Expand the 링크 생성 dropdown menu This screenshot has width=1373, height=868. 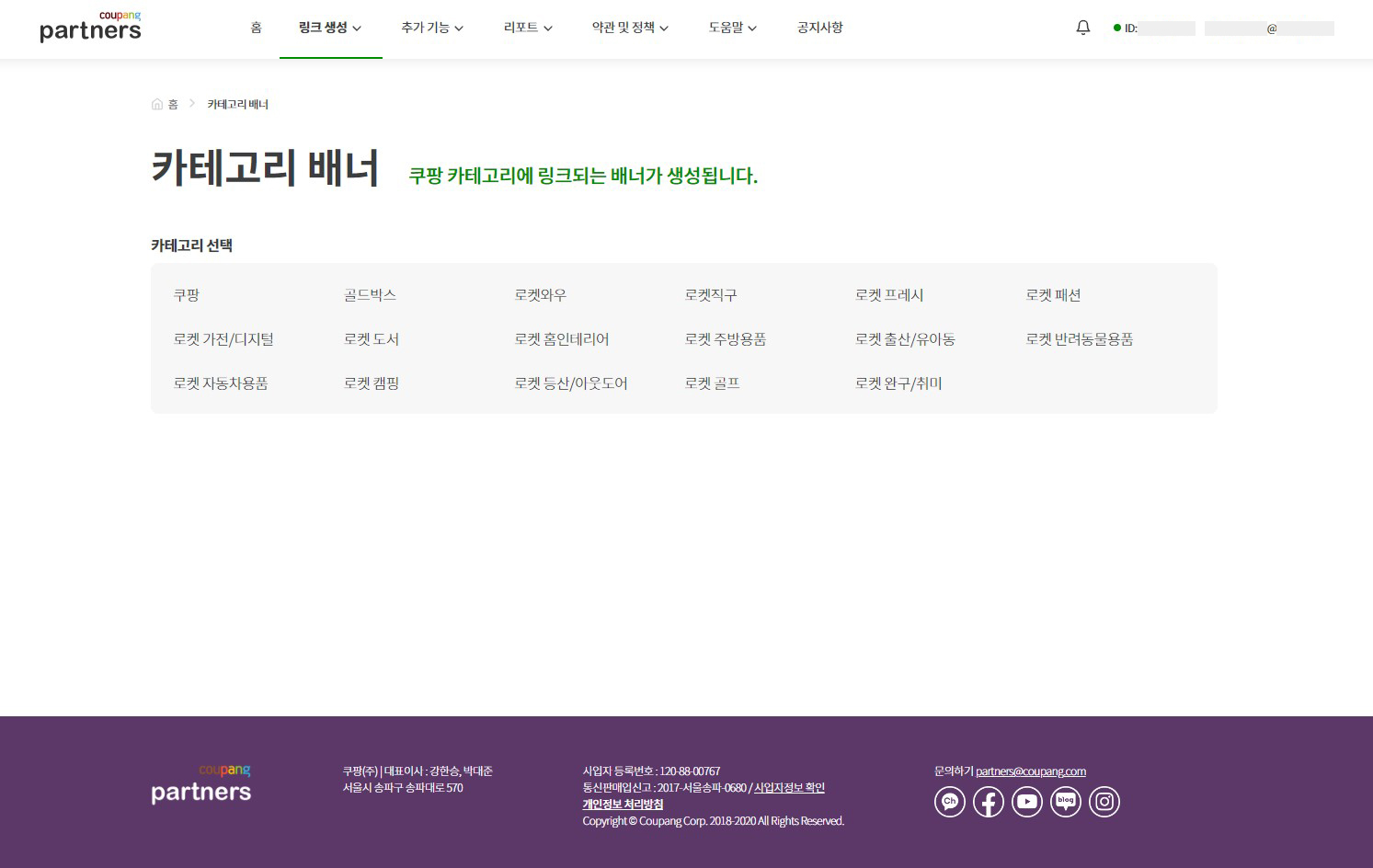[x=330, y=28]
